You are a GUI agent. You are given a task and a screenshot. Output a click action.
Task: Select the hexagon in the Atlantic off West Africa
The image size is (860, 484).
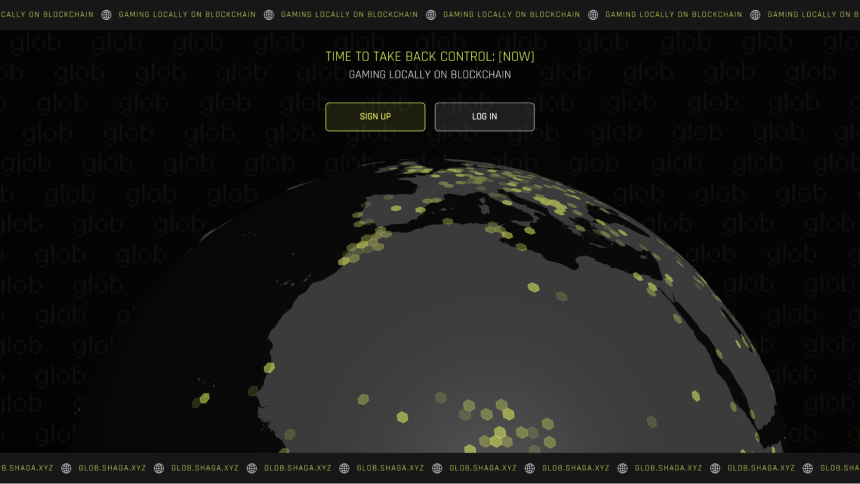click(x=205, y=398)
